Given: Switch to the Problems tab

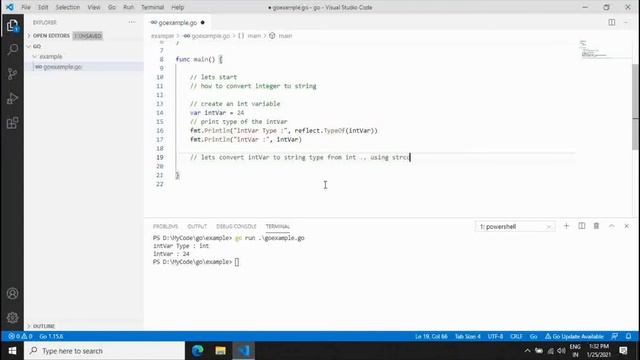Looking at the screenshot, I should tap(165, 226).
